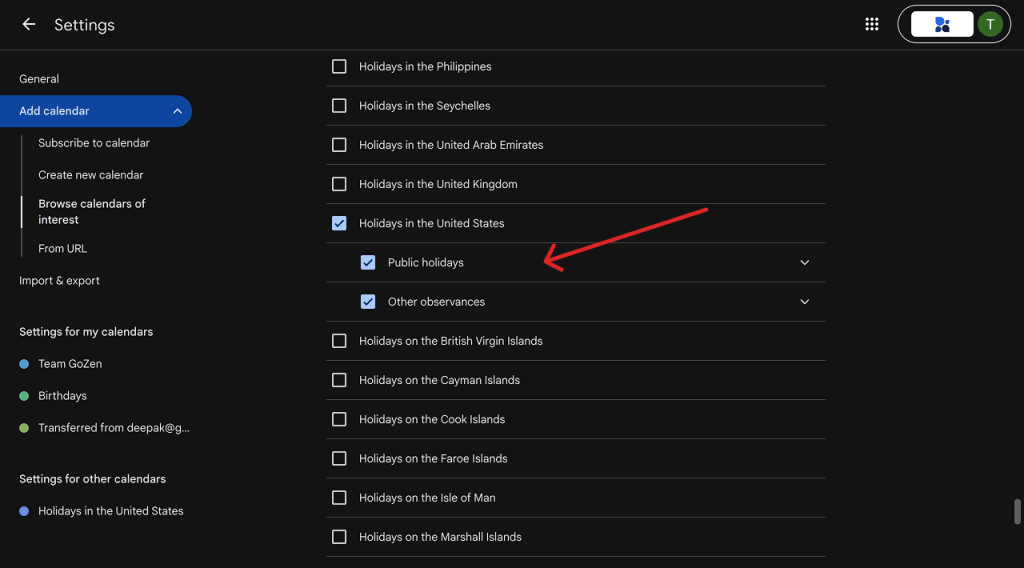Check Holidays in the United Arab Emirates
The width and height of the screenshot is (1024, 568).
click(x=339, y=145)
